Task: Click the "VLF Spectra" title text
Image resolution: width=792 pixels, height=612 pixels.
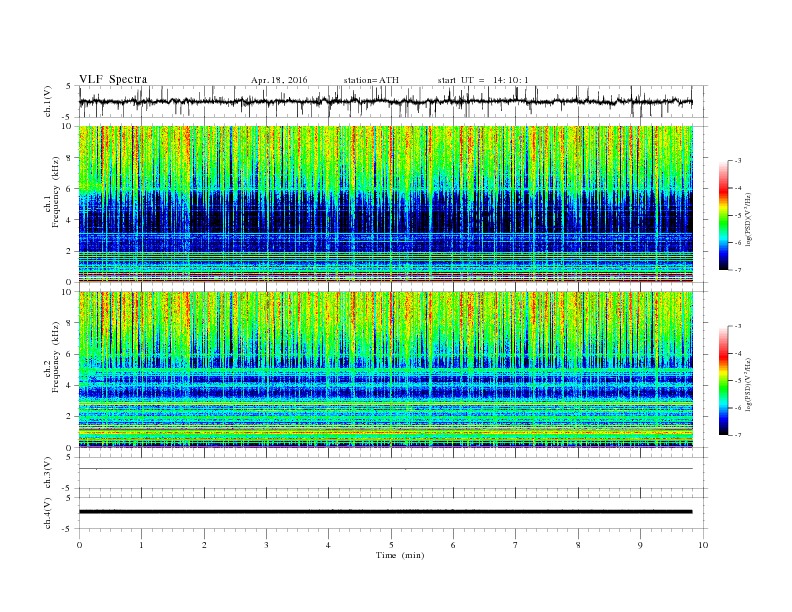Action: click(x=113, y=79)
